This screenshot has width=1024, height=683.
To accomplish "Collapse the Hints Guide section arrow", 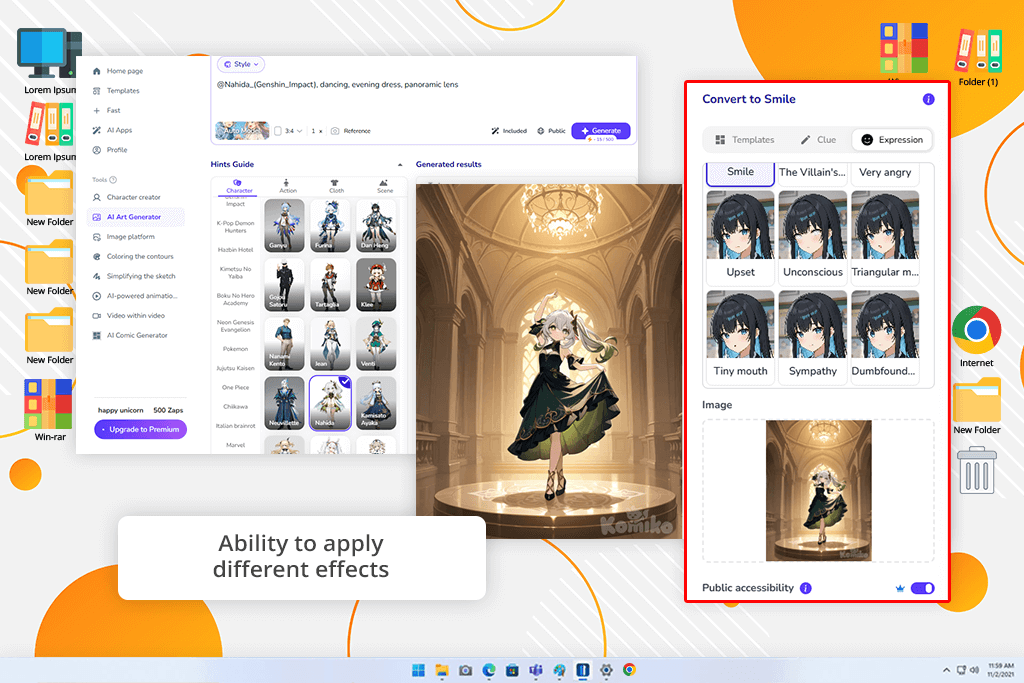I will pyautogui.click(x=400, y=165).
